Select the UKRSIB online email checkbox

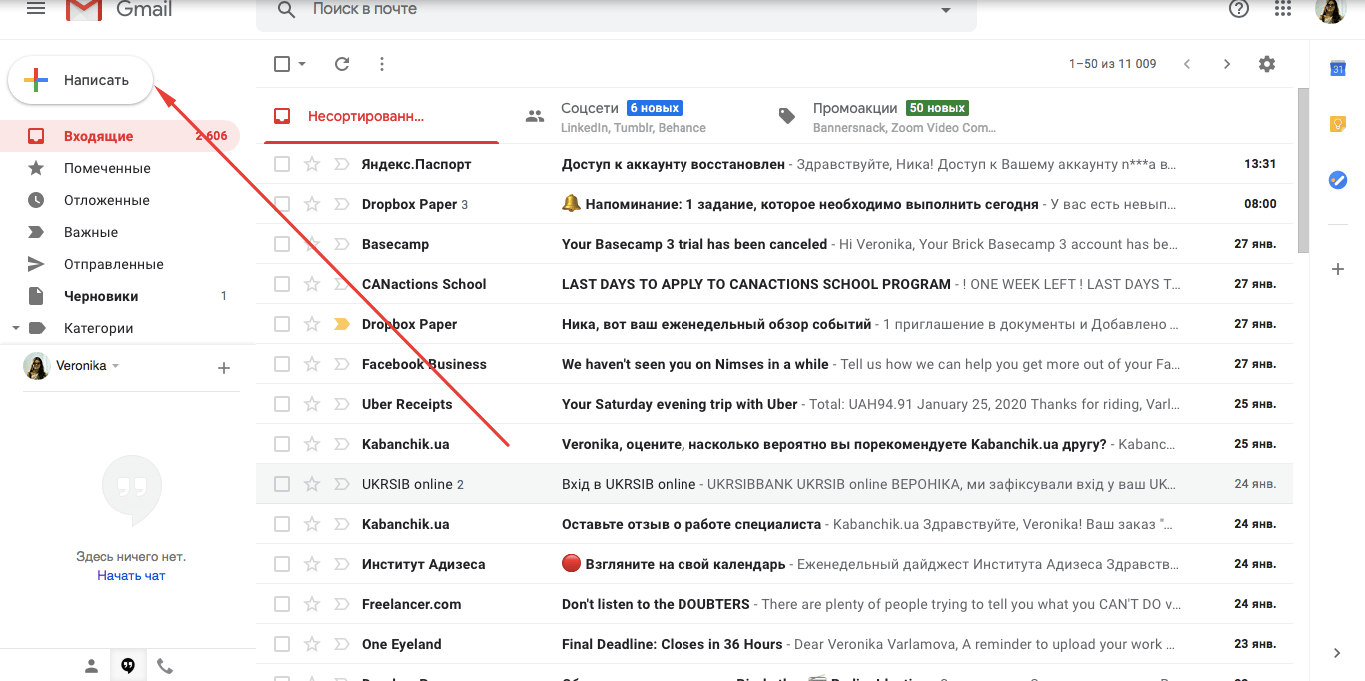(282, 484)
